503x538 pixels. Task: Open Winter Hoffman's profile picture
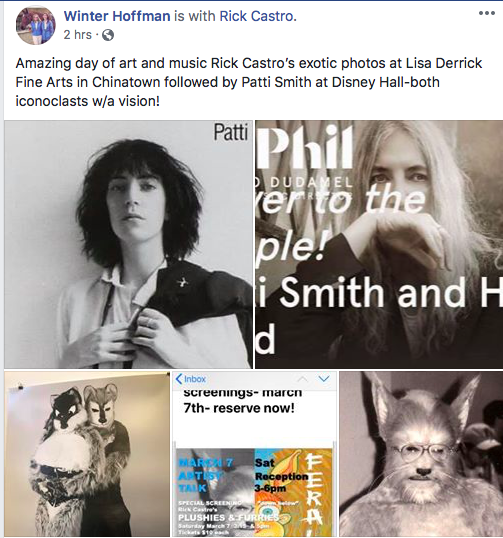point(35,25)
